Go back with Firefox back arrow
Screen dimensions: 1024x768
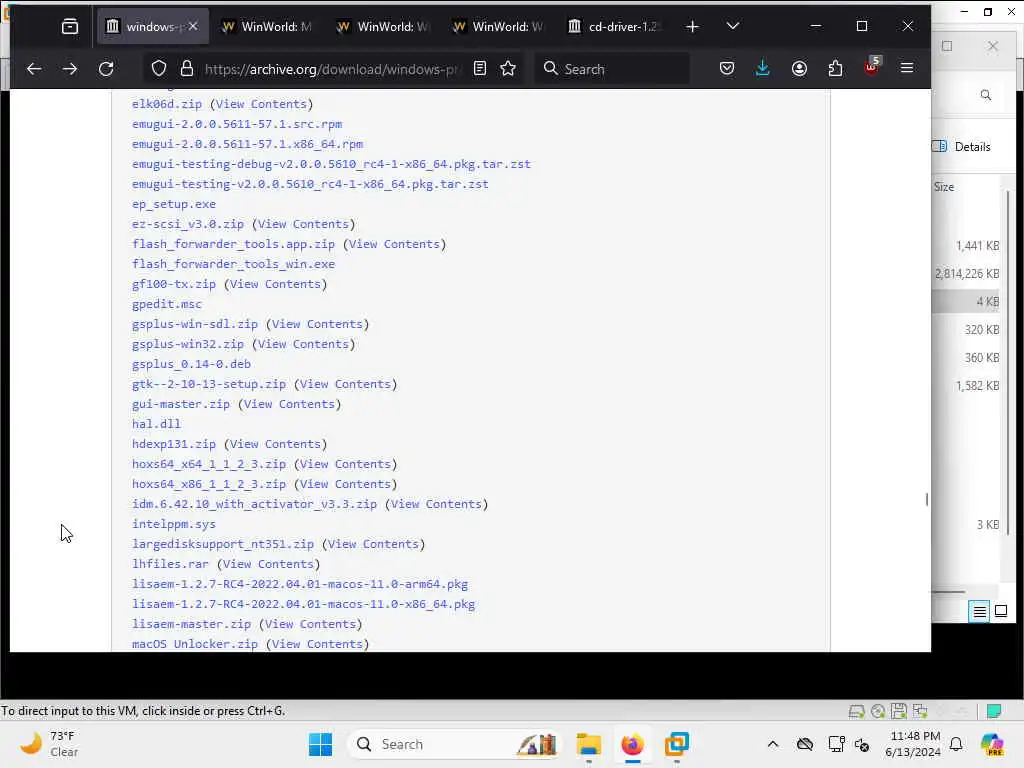pos(34,69)
